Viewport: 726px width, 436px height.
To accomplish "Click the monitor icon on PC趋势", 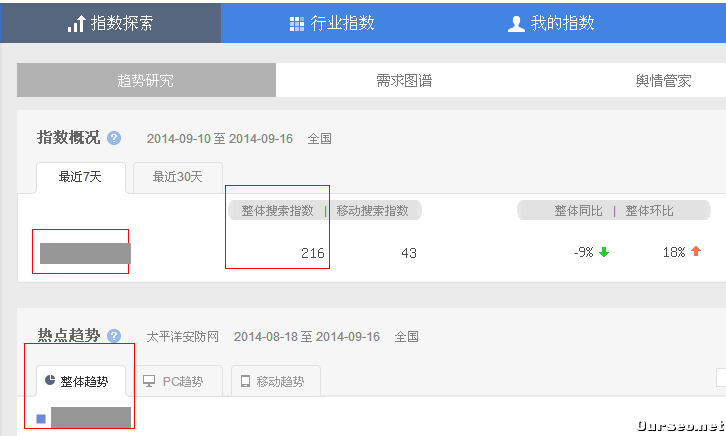I will [149, 381].
